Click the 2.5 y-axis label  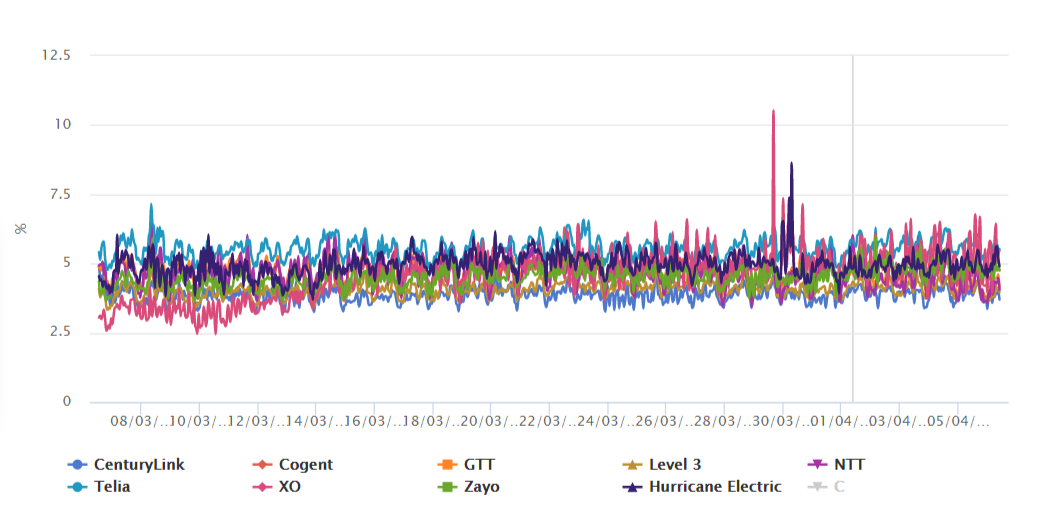[60, 332]
